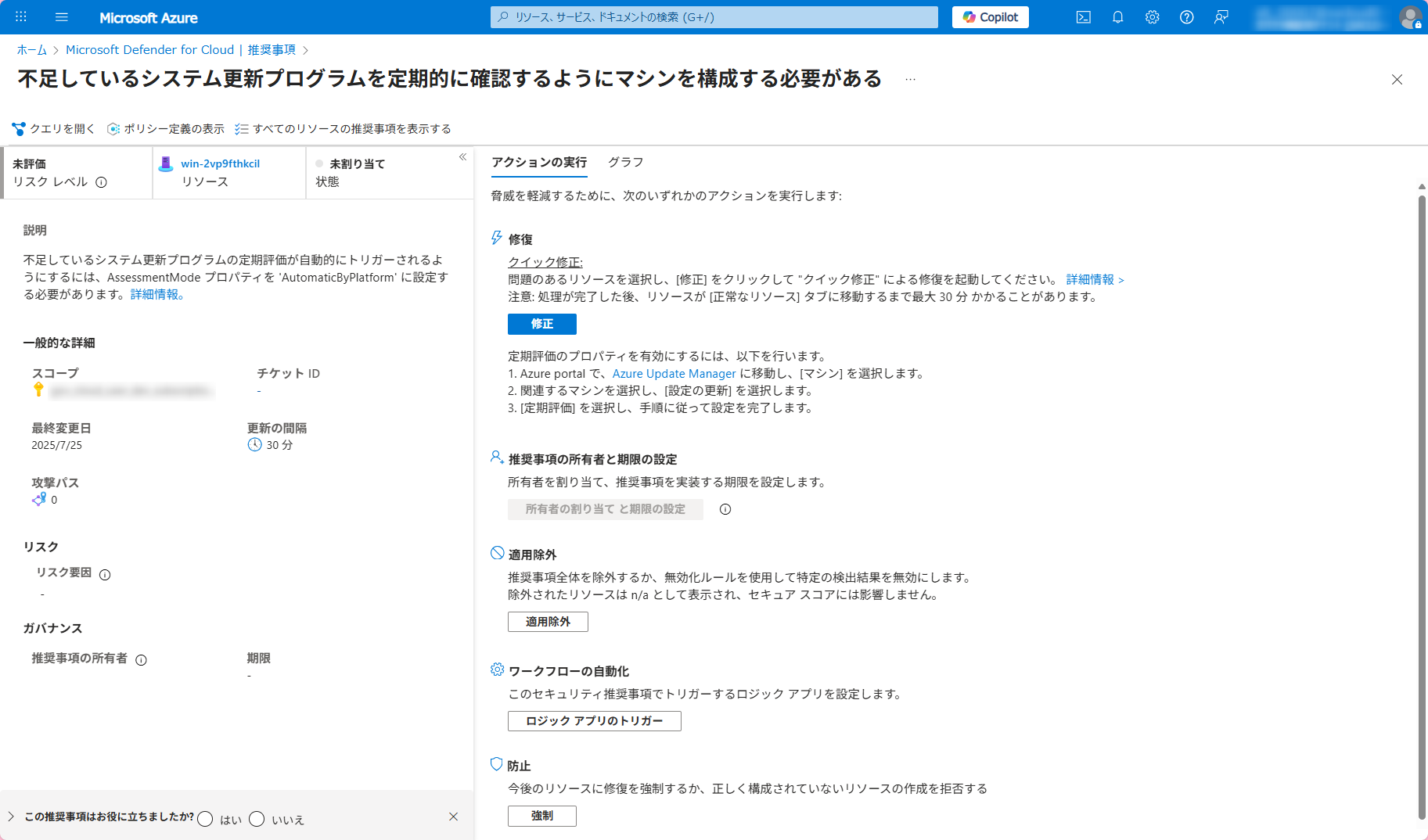Send feedback via the megaphone icon
1428x840 pixels.
(1221, 16)
